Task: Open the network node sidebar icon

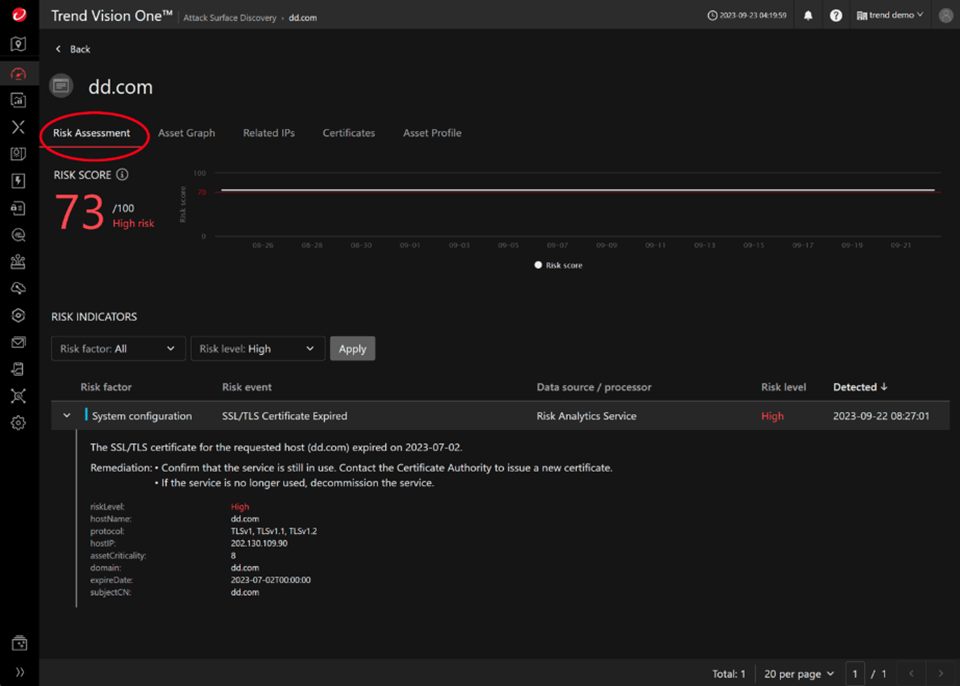Action: click(x=18, y=396)
